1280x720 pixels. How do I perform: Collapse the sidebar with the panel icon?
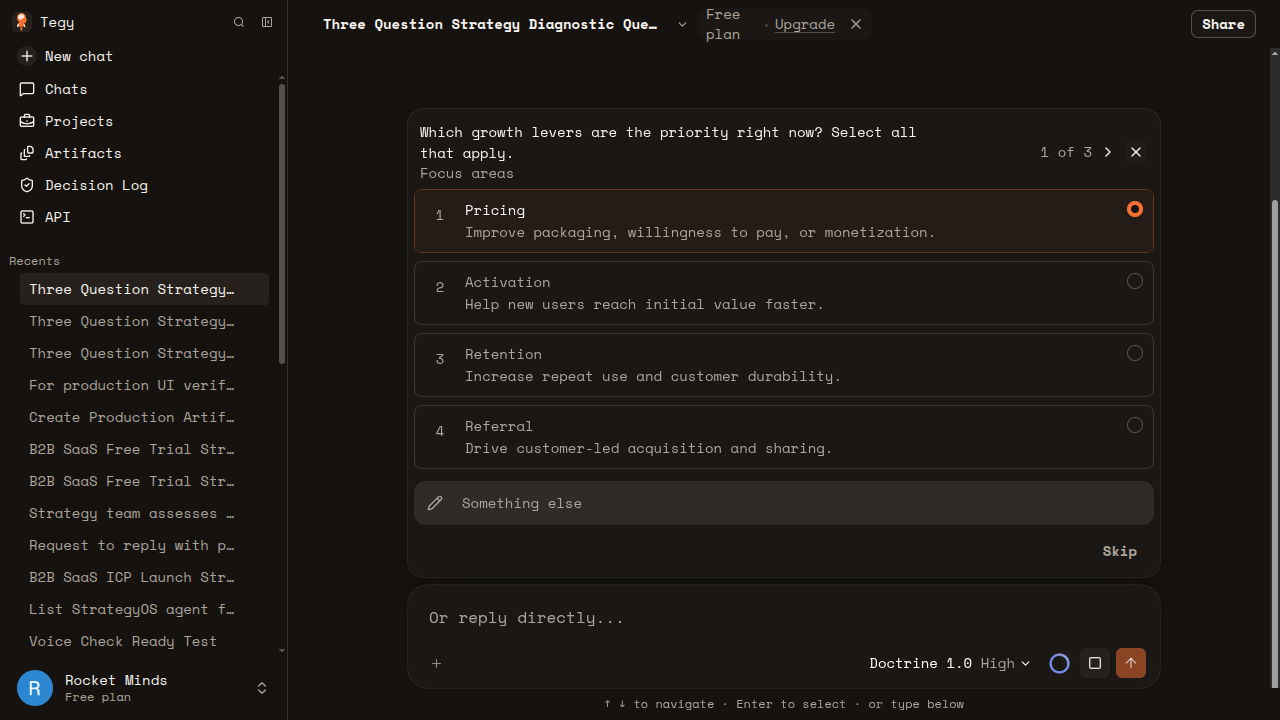click(267, 22)
